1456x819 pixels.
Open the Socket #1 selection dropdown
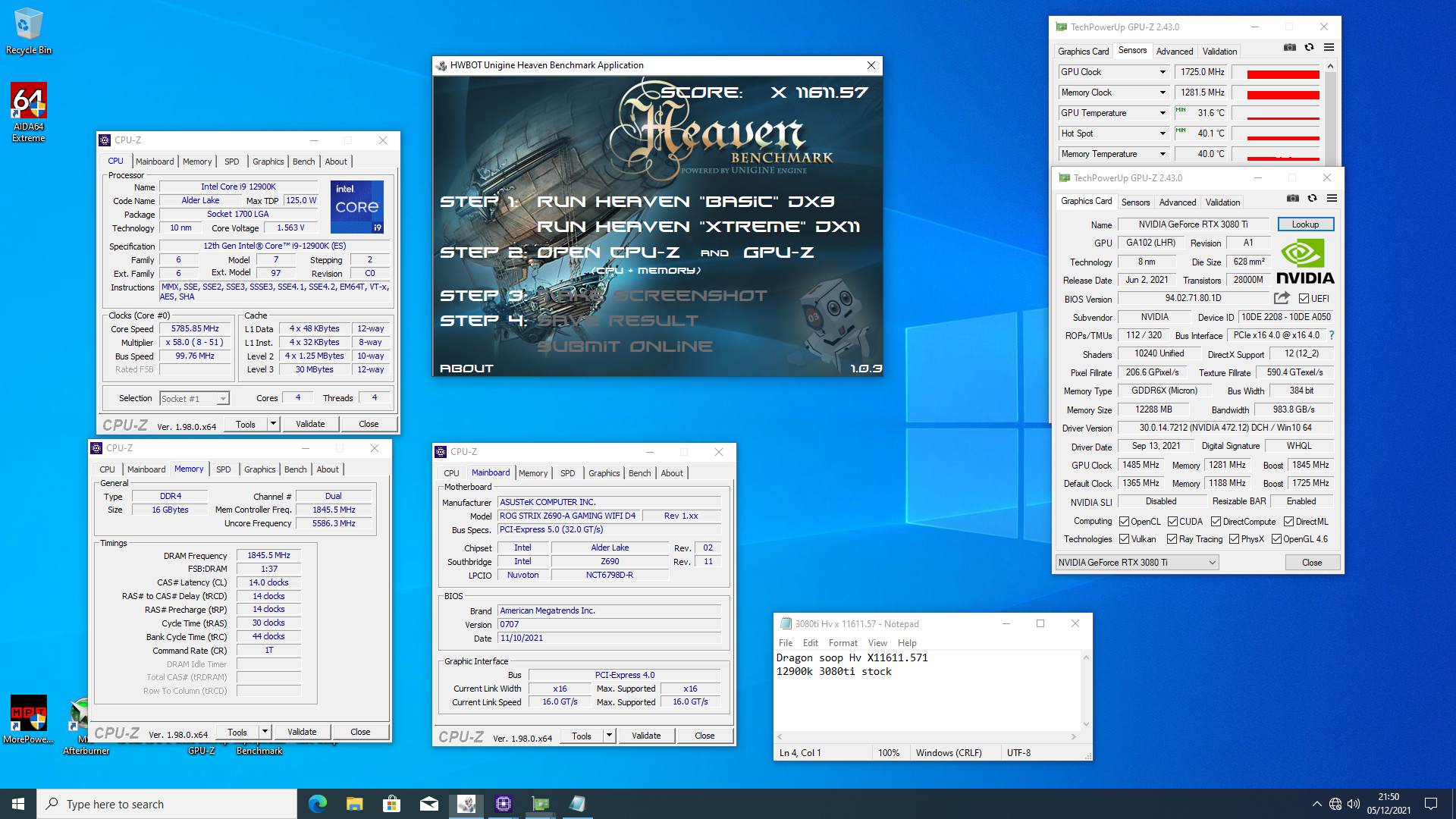(x=194, y=398)
